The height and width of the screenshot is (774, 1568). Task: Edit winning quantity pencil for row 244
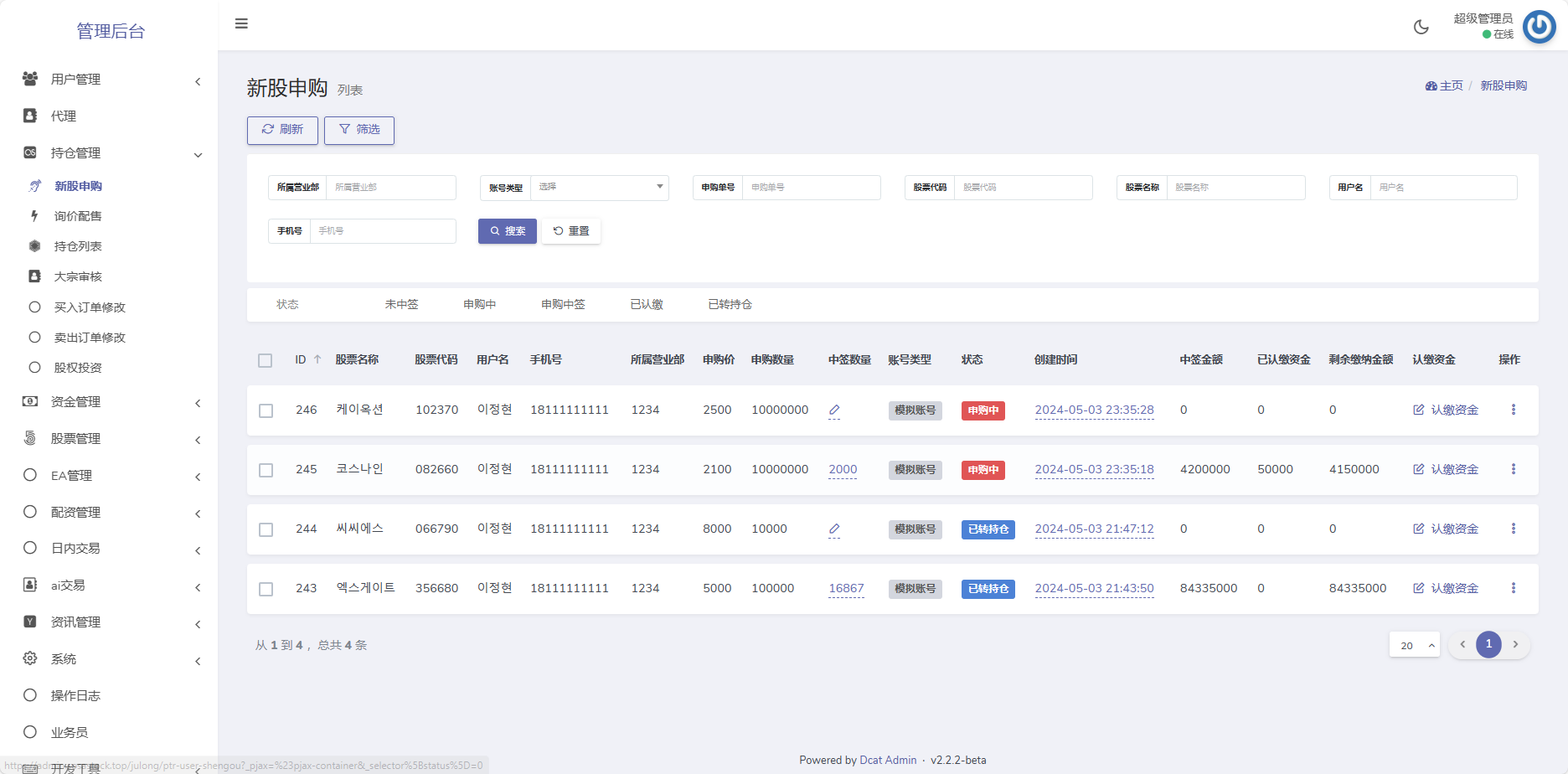[834, 529]
